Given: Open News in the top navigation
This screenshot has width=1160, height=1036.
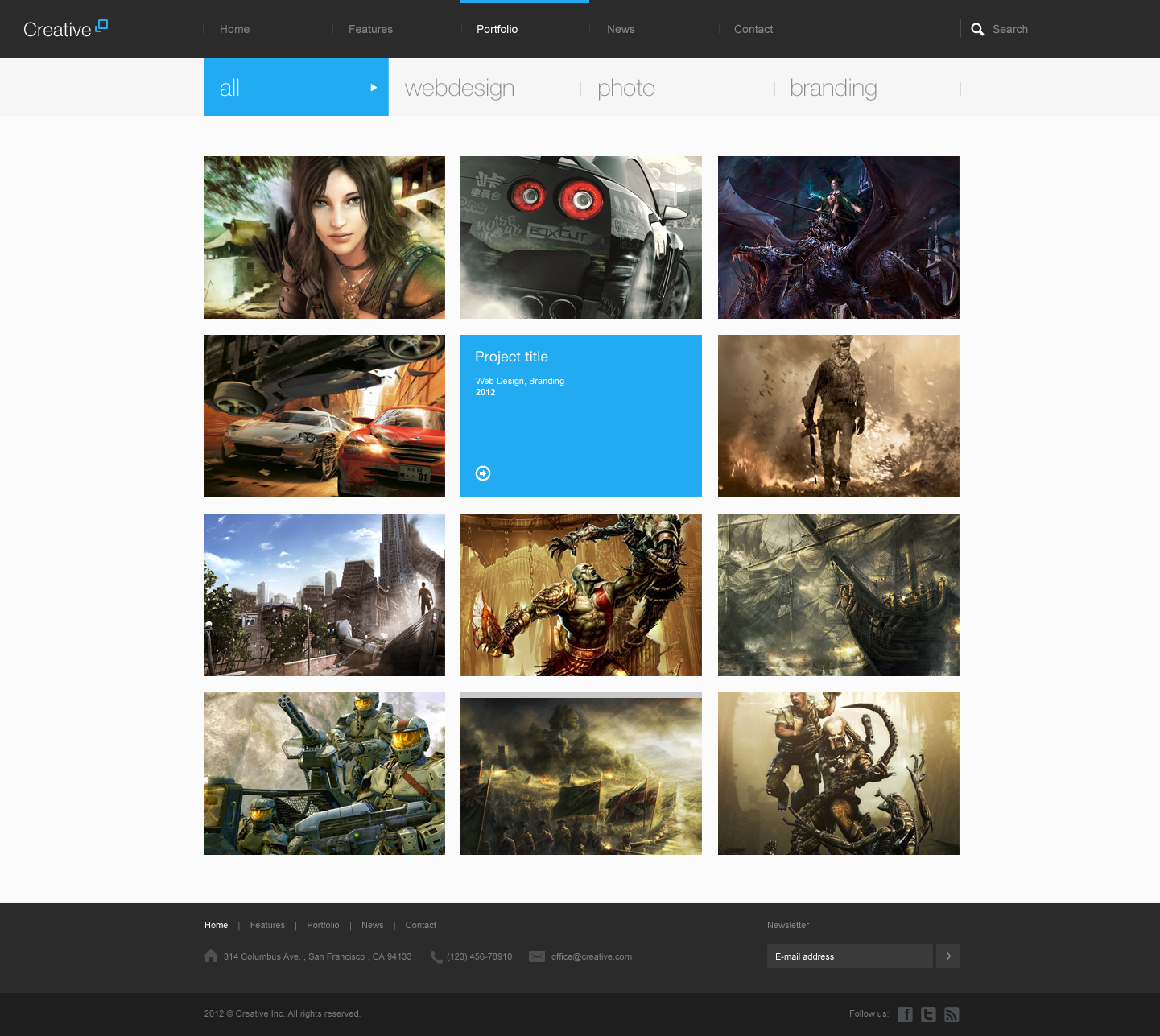Looking at the screenshot, I should coord(621,29).
